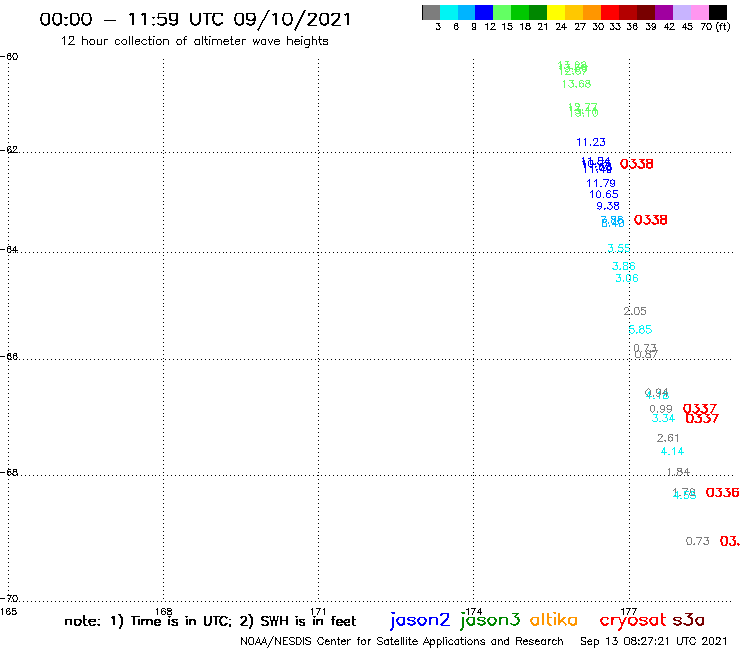Click the gray '1.84' wave height value
This screenshot has width=740, height=650.
(x=678, y=472)
